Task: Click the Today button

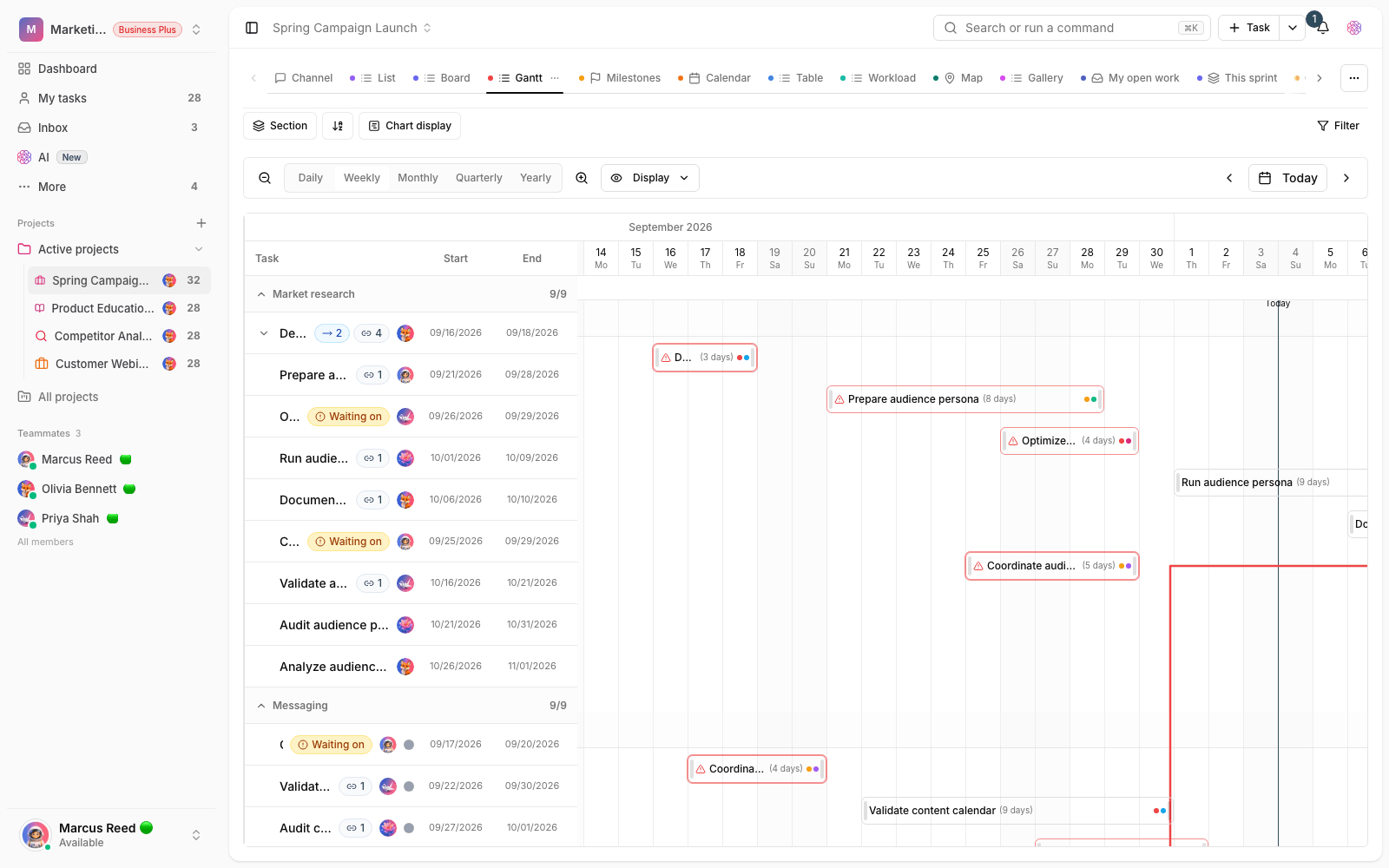Action: 1288,178
